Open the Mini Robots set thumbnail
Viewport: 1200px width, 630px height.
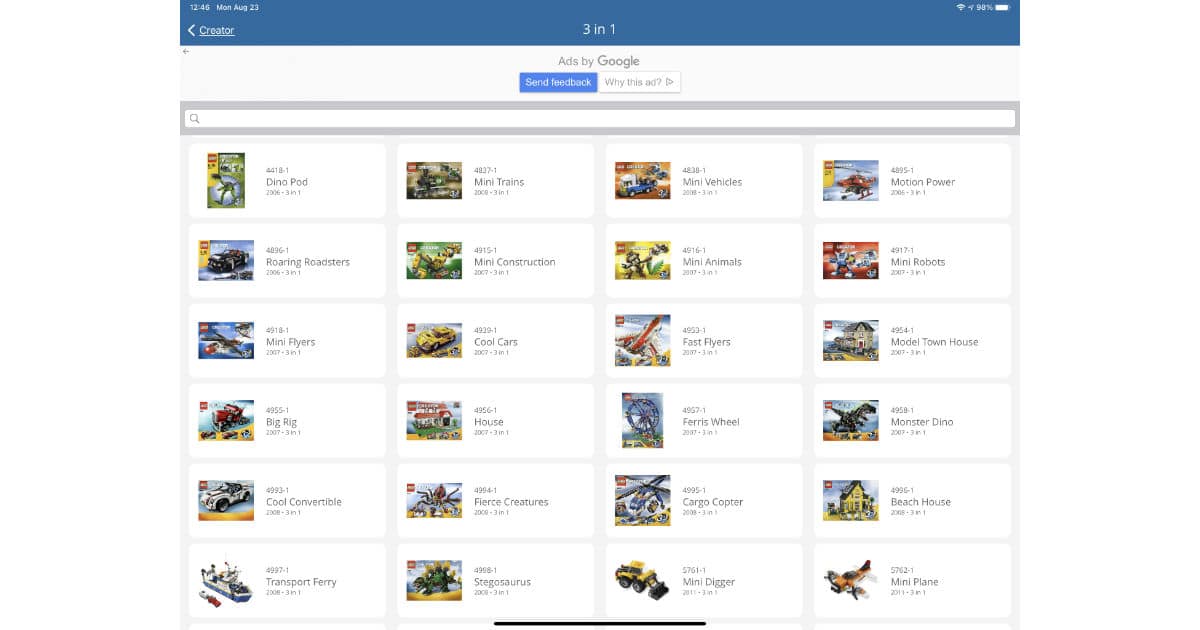point(850,260)
